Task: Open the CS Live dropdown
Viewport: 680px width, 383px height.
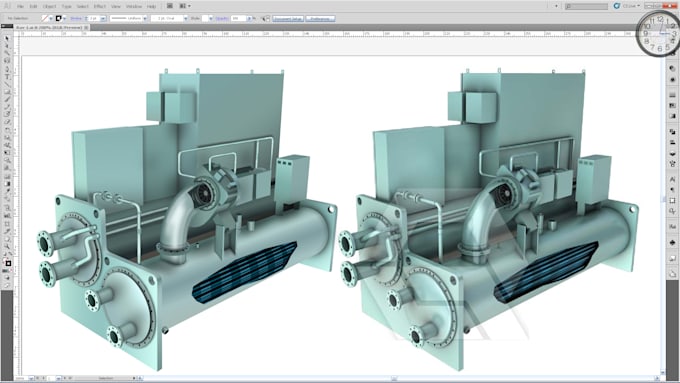Action: [x=631, y=6]
